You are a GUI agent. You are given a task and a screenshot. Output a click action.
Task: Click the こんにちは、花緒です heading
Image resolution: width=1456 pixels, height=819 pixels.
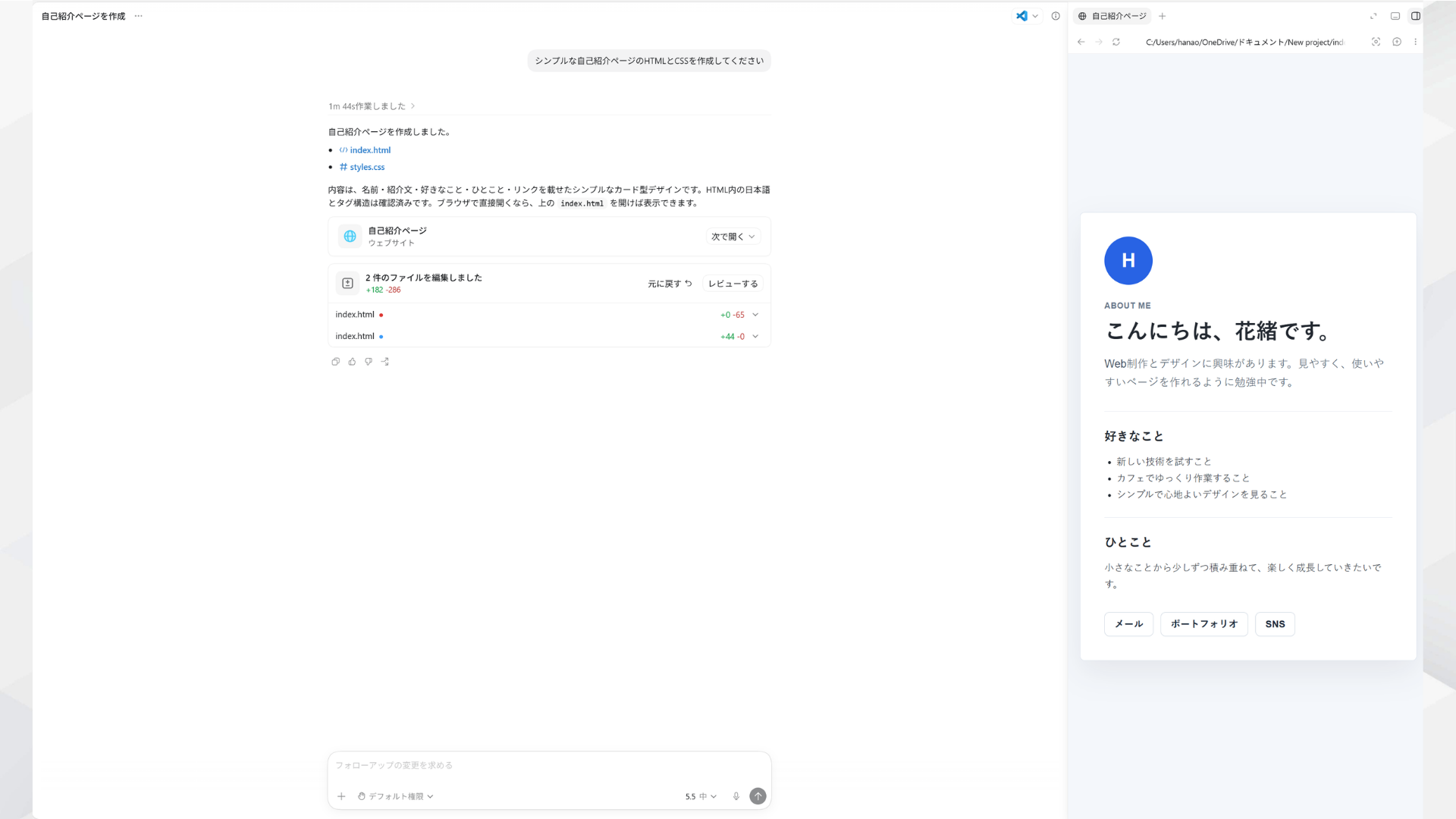coord(1219,331)
